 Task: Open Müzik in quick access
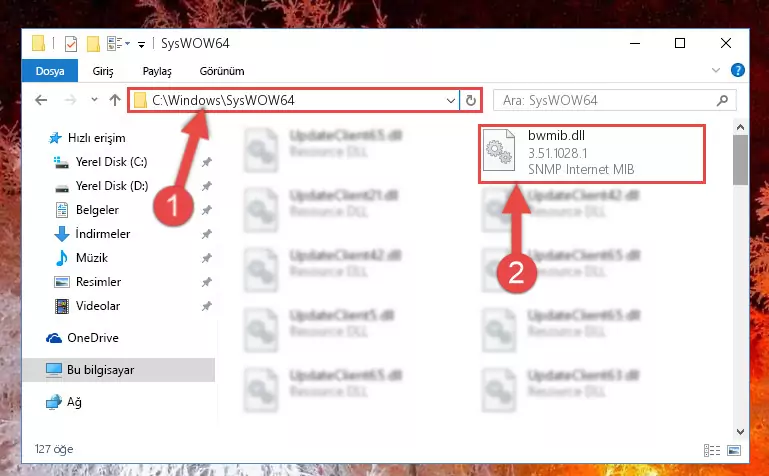coord(81,258)
